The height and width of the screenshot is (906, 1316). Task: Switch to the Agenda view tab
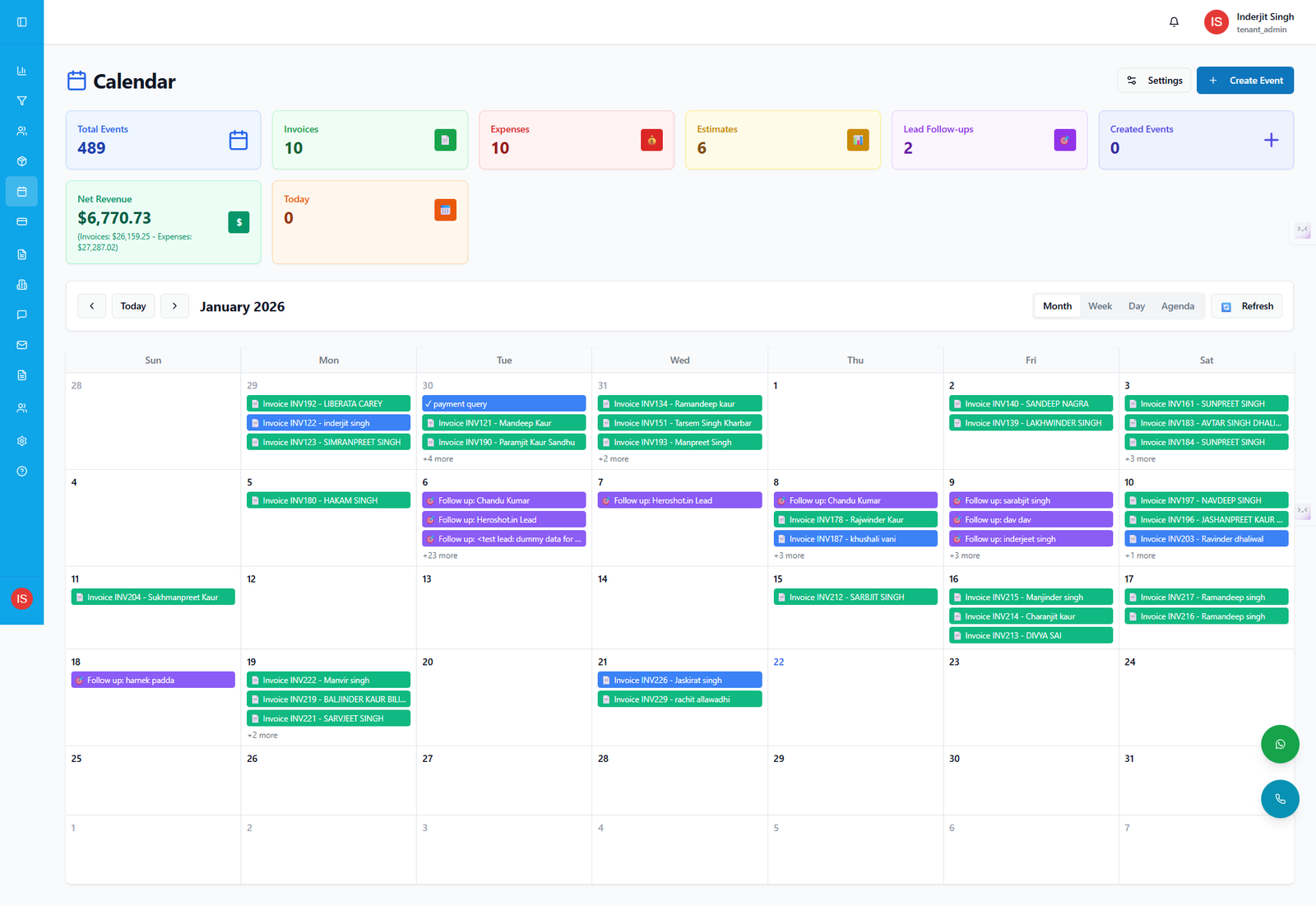coord(1177,306)
